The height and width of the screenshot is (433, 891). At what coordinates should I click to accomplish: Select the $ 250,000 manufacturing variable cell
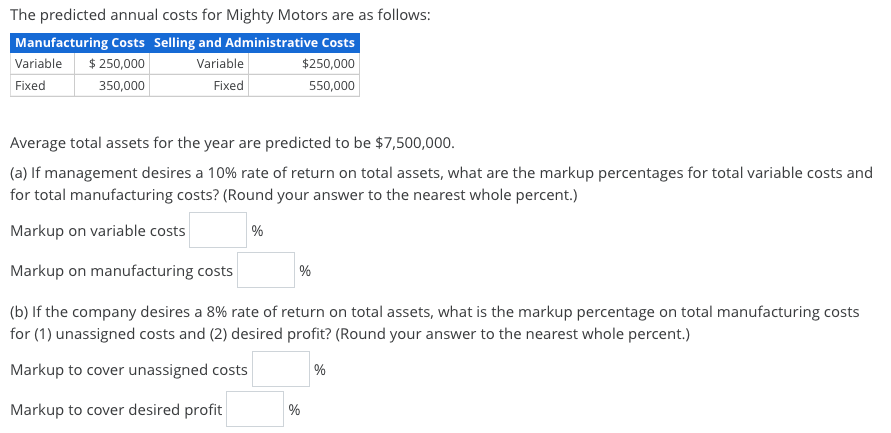[x=112, y=64]
